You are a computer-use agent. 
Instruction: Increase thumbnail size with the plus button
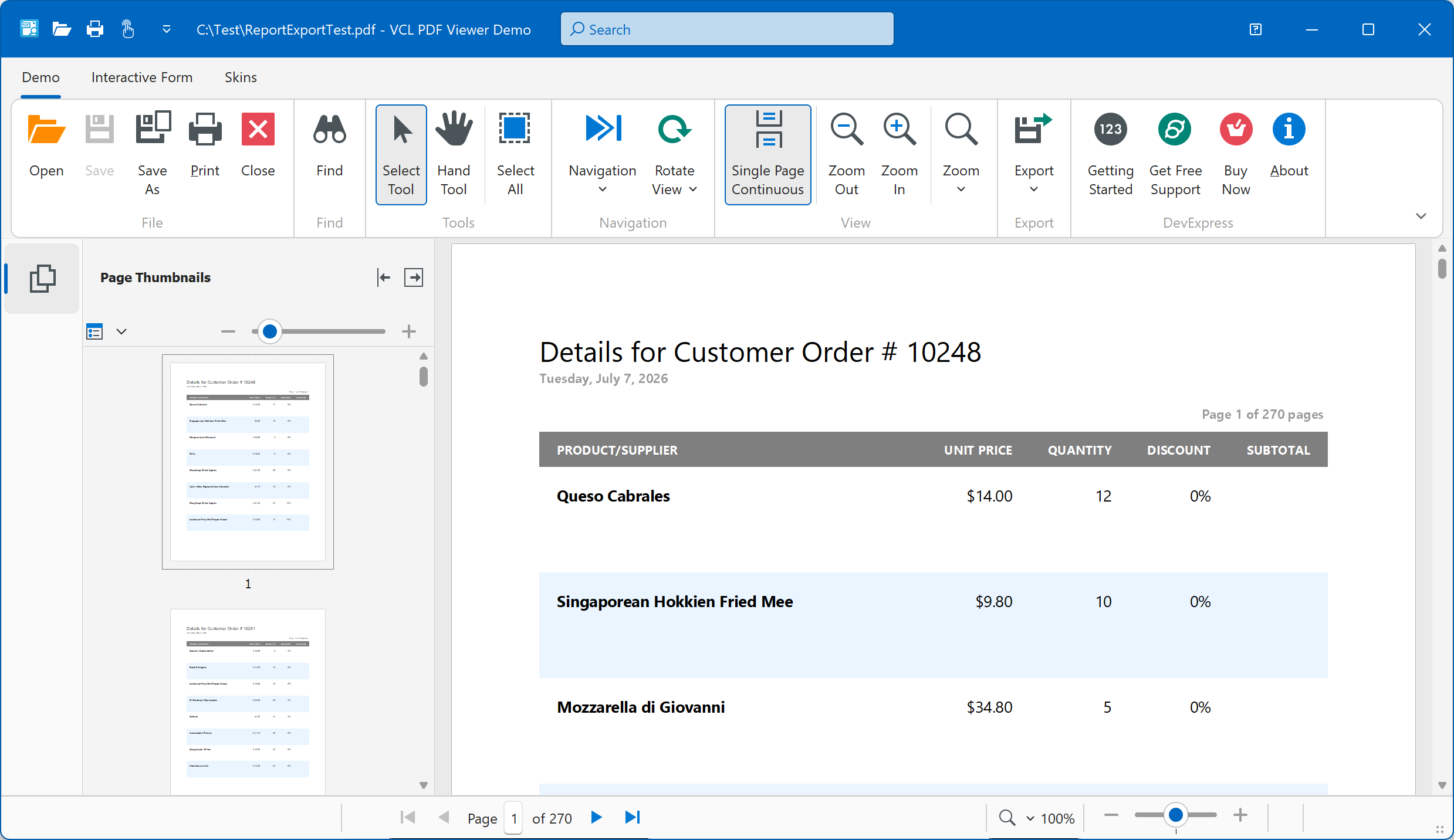(409, 331)
